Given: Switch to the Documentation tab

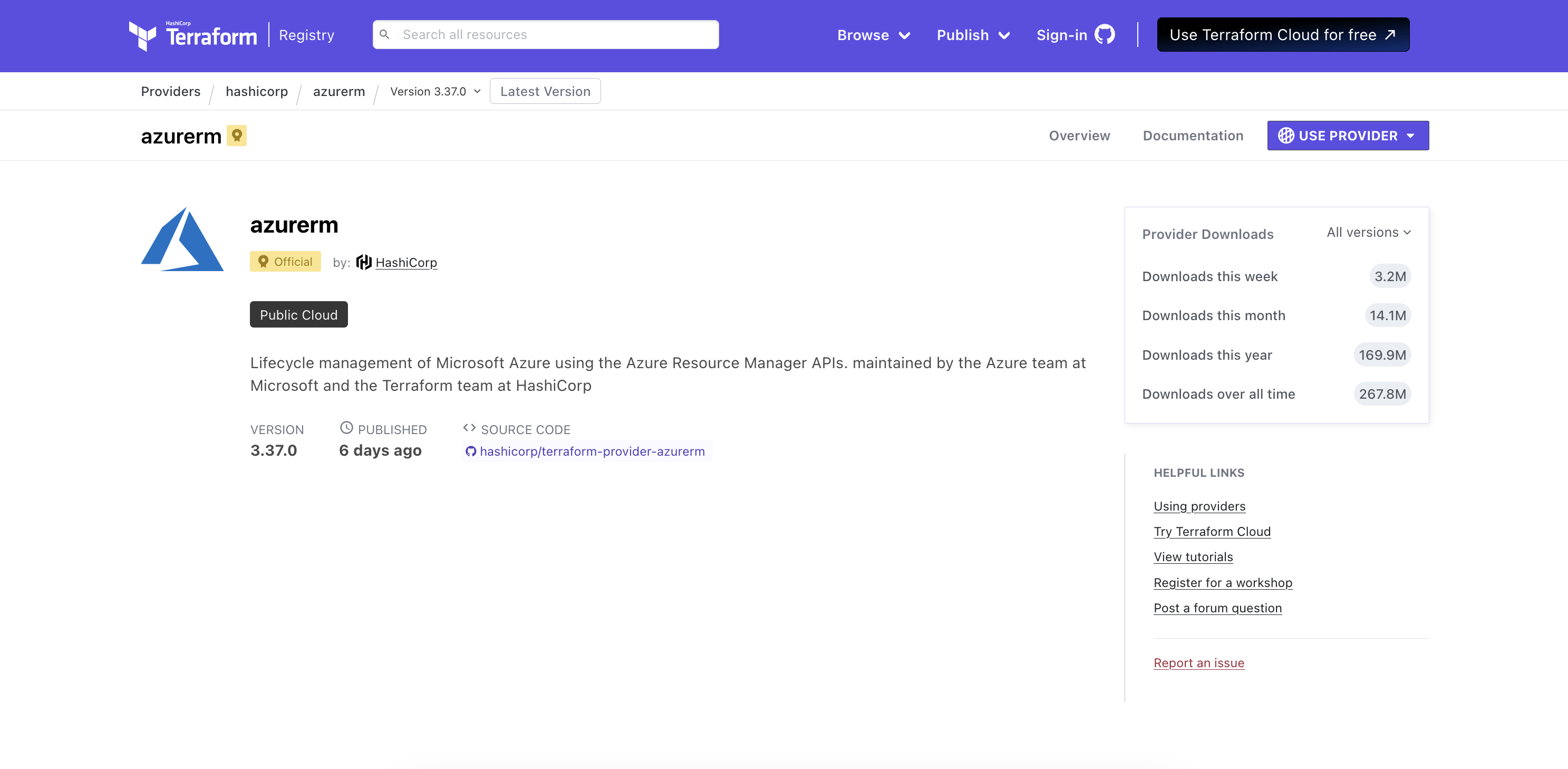Looking at the screenshot, I should point(1193,135).
